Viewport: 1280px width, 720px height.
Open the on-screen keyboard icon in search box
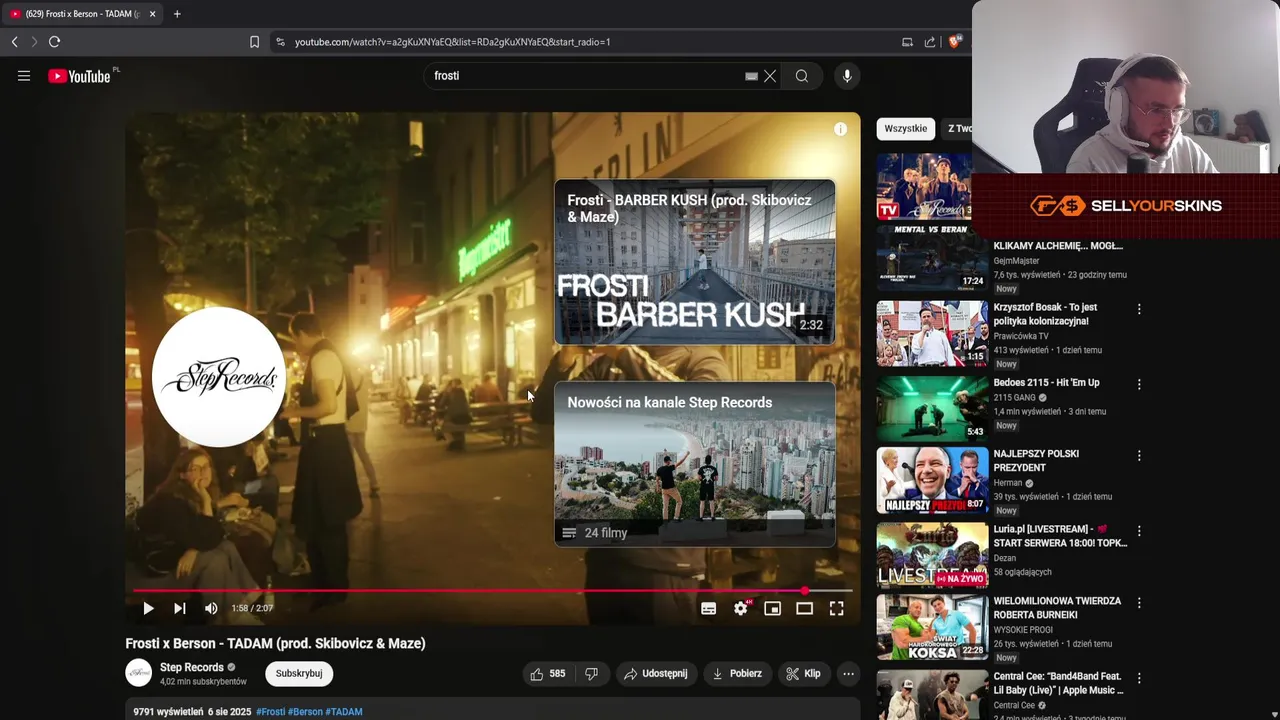point(751,76)
